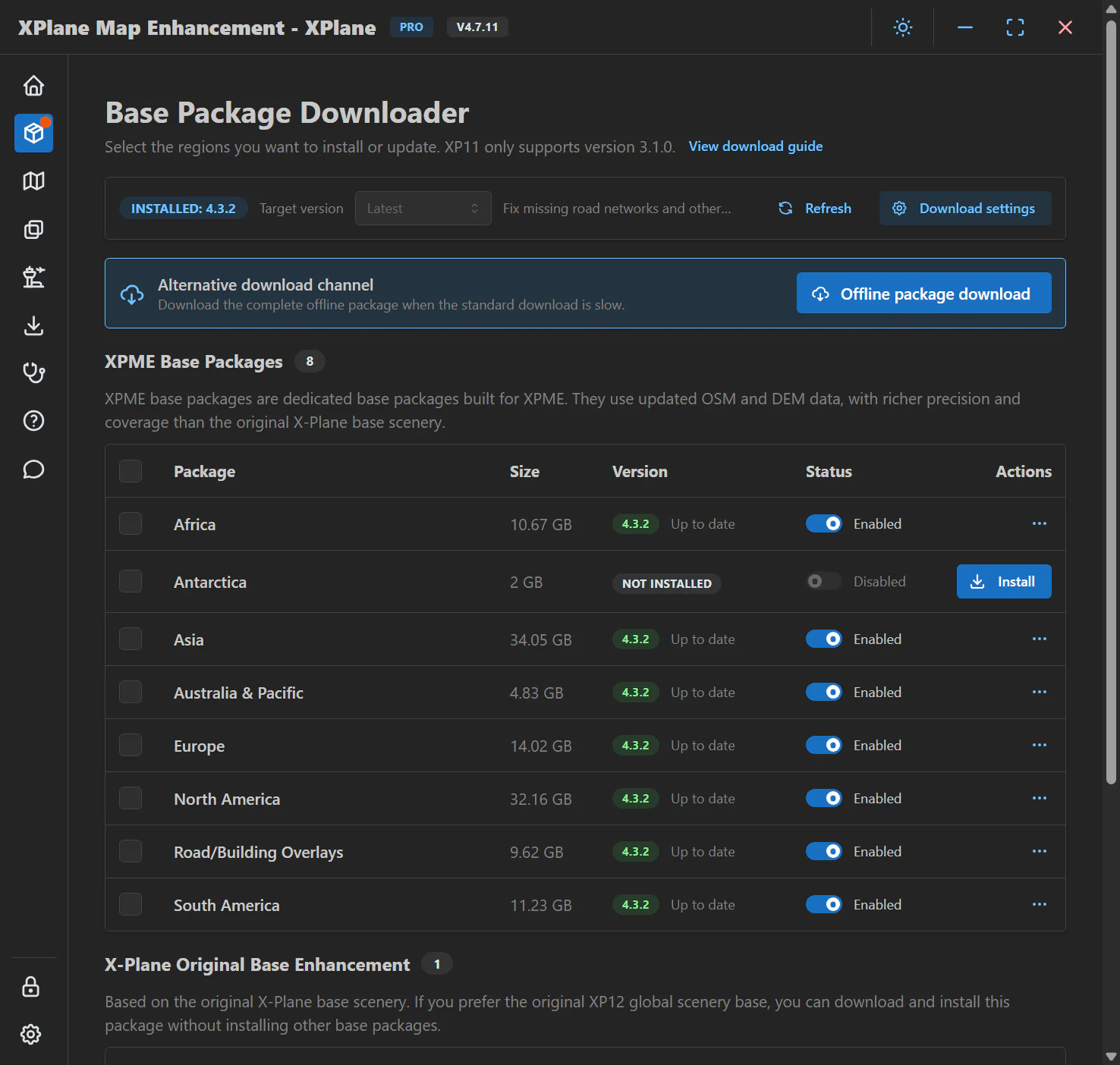Image resolution: width=1120 pixels, height=1065 pixels.
Task: Select the Africa package checkbox
Action: pyautogui.click(x=131, y=523)
